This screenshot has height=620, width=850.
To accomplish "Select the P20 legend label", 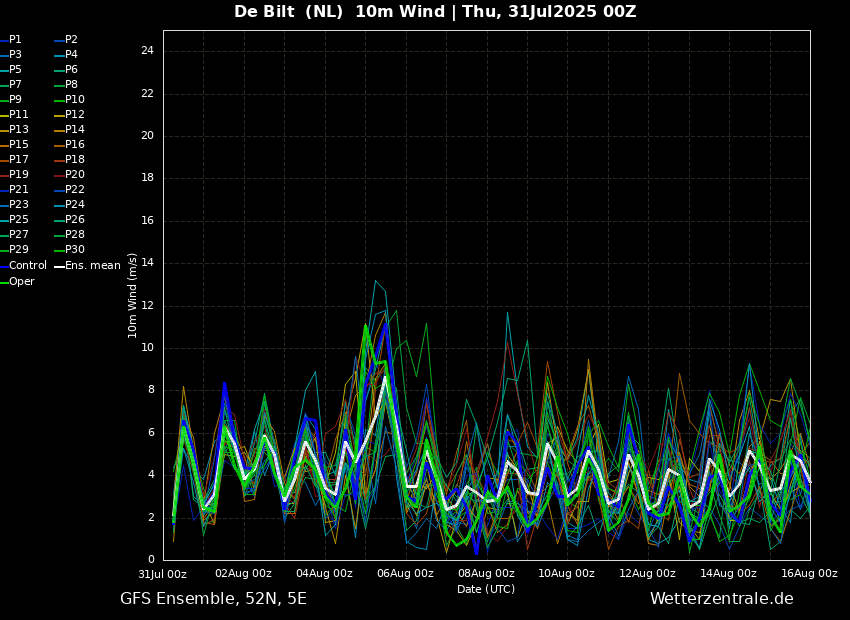I will 75,175.
